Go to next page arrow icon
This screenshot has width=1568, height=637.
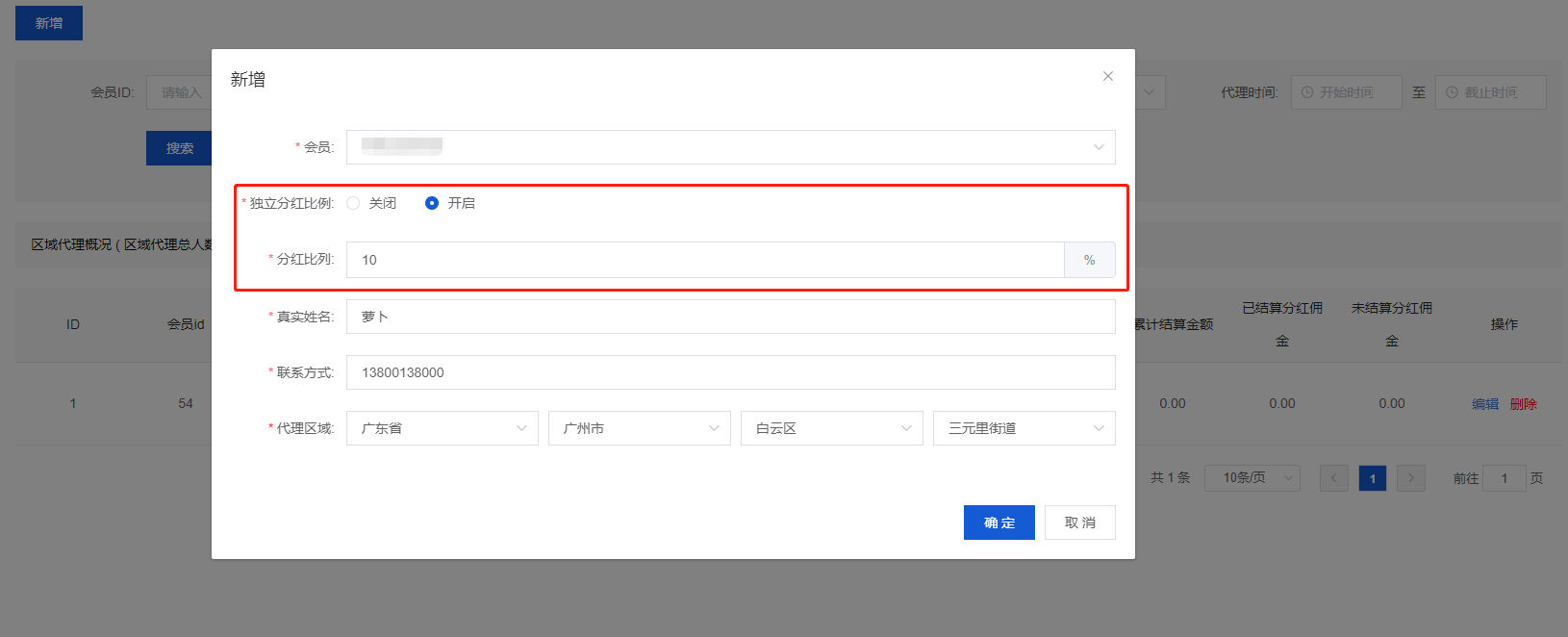point(1410,478)
